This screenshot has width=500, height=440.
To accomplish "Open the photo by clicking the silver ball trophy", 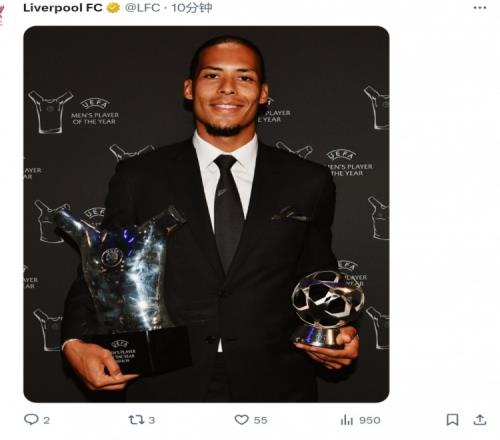I will pyautogui.click(x=327, y=308).
